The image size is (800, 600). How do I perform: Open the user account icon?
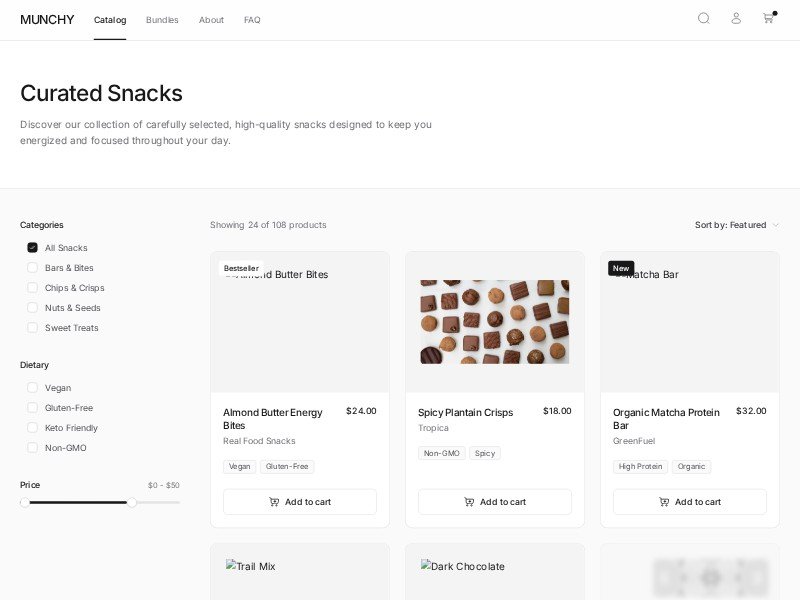tap(736, 18)
